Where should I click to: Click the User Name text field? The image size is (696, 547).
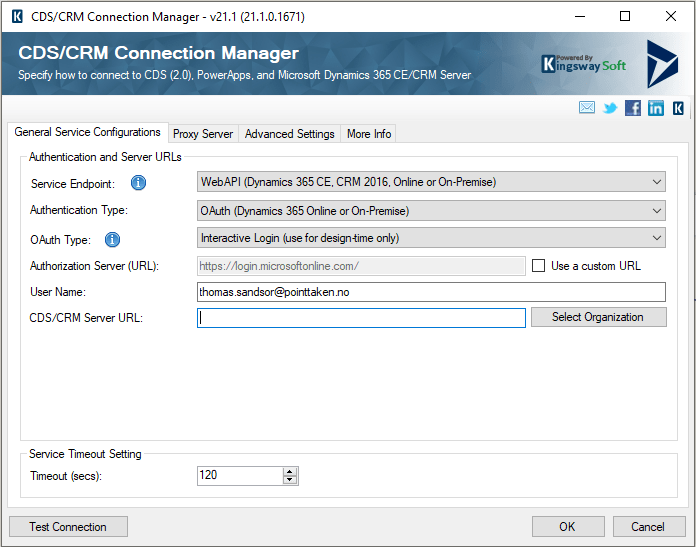(x=431, y=292)
